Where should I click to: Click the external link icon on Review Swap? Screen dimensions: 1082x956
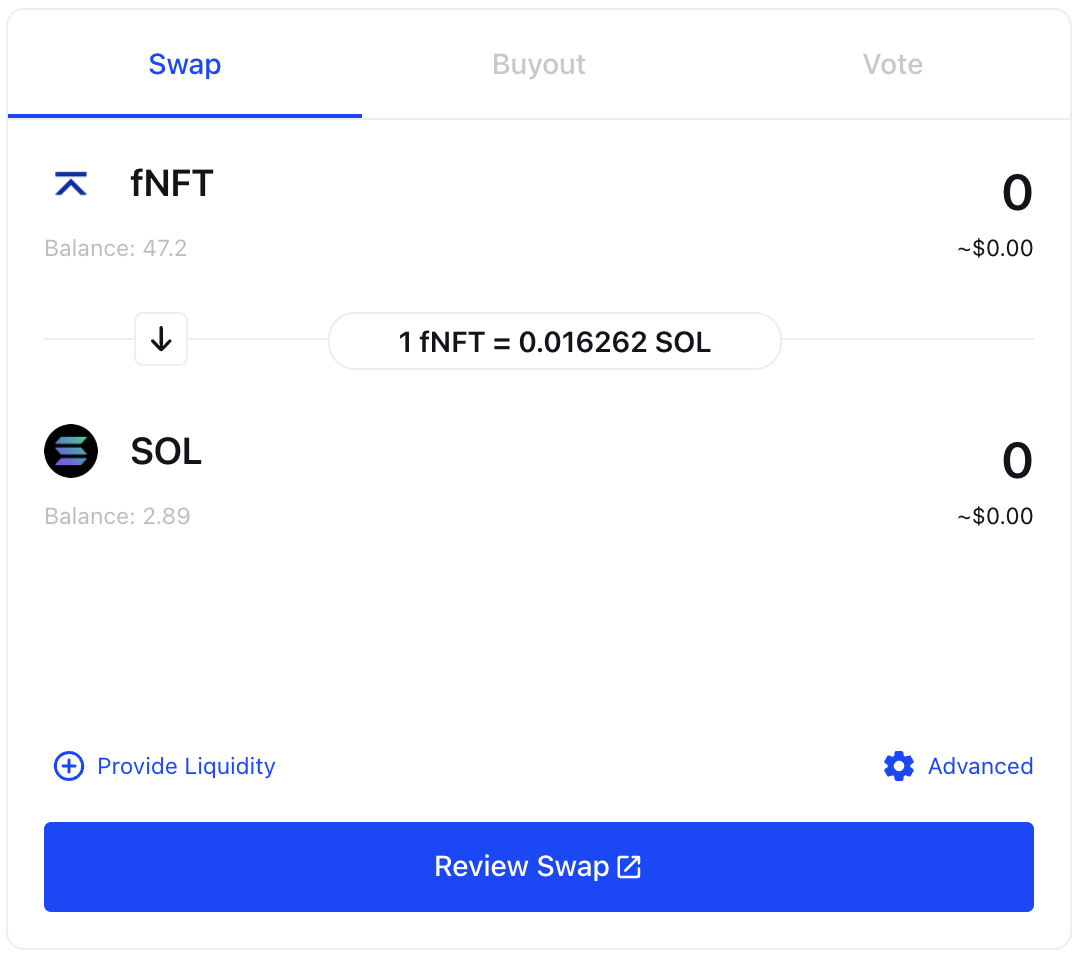(x=629, y=867)
